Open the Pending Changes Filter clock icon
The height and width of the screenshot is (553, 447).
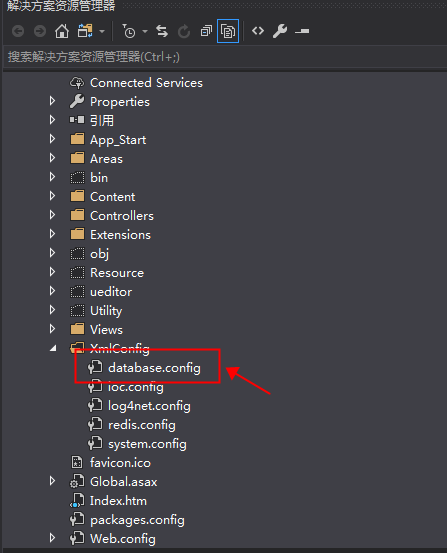[129, 31]
